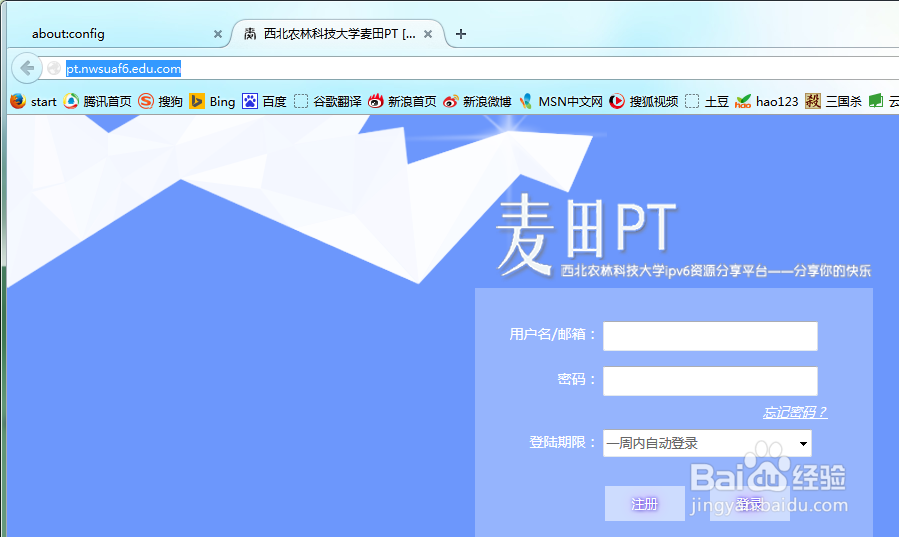Image resolution: width=899 pixels, height=537 pixels.
Task: Open the Bing bookmark
Action: point(213,101)
